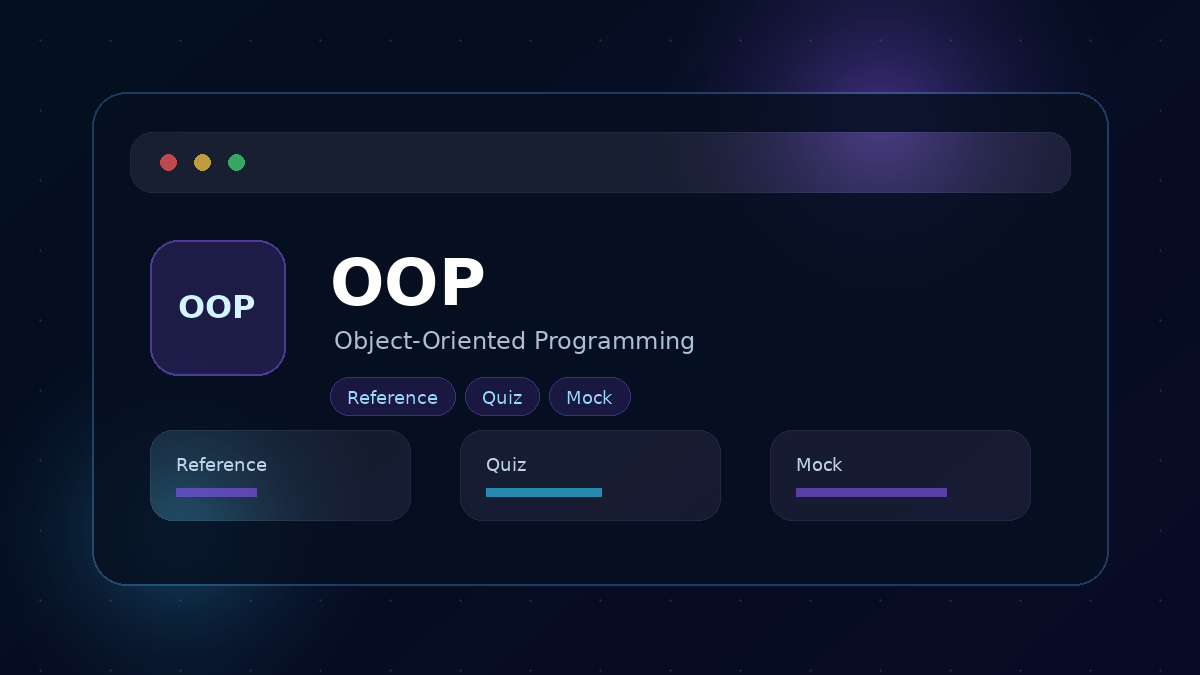This screenshot has height=675, width=1200.
Task: Click the Quiz card progress bar
Action: point(544,492)
